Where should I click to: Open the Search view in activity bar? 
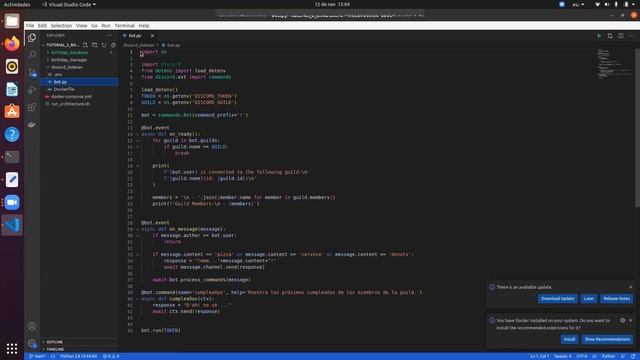32,55
